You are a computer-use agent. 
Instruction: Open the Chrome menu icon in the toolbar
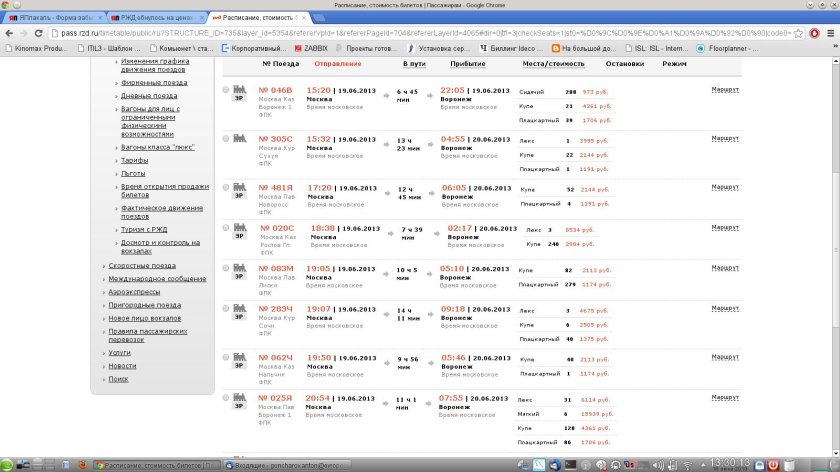click(830, 32)
